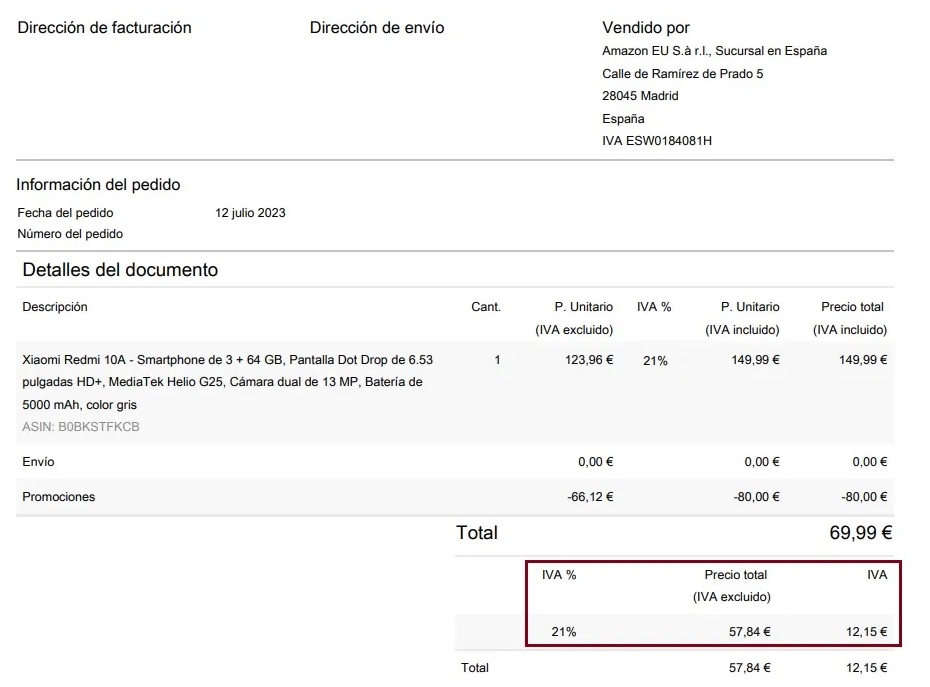The width and height of the screenshot is (930, 687).
Task: Click the 123,96 € unit price excluding IVA
Action: tap(589, 360)
